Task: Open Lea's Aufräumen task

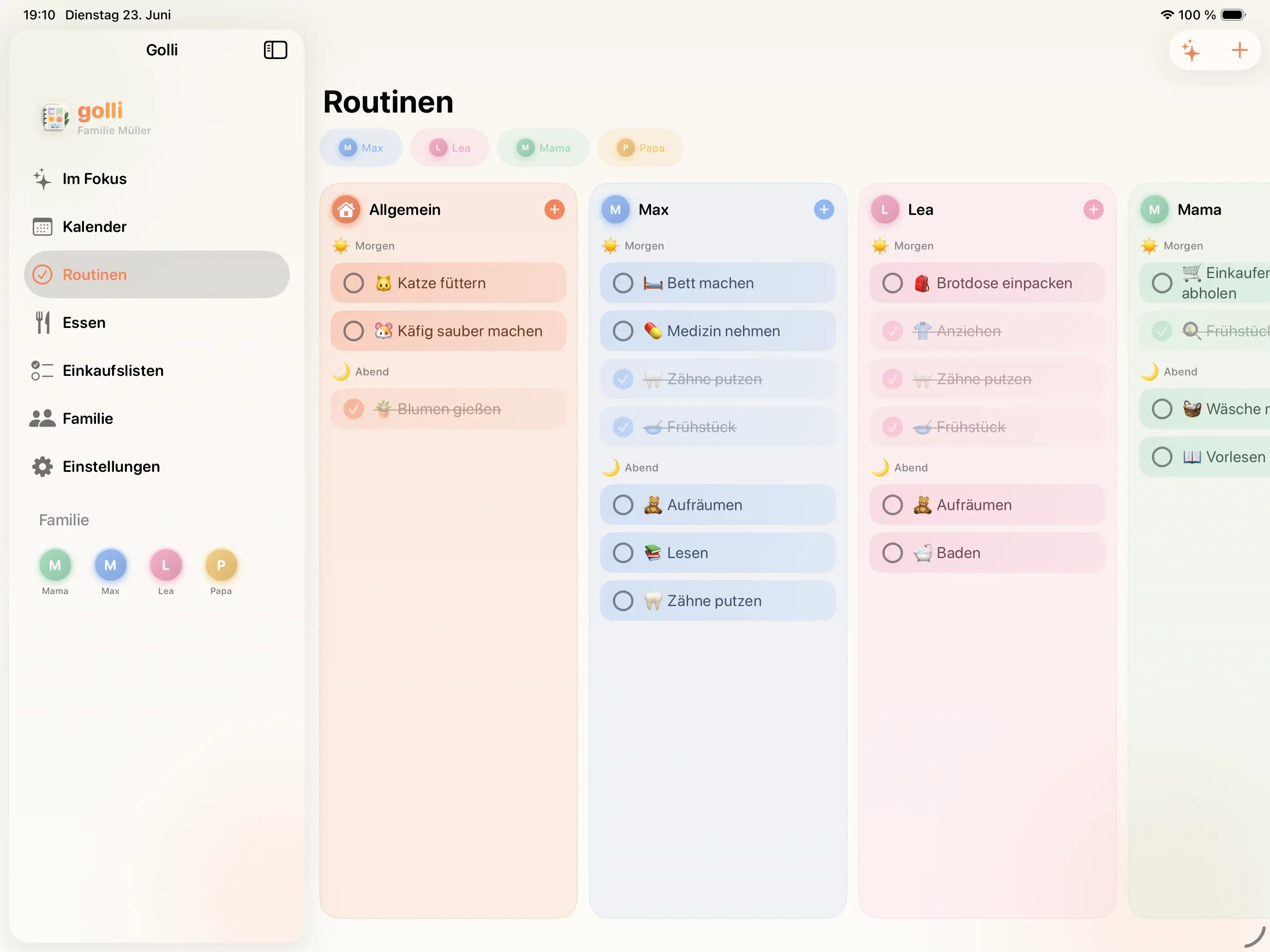Action: tap(987, 505)
